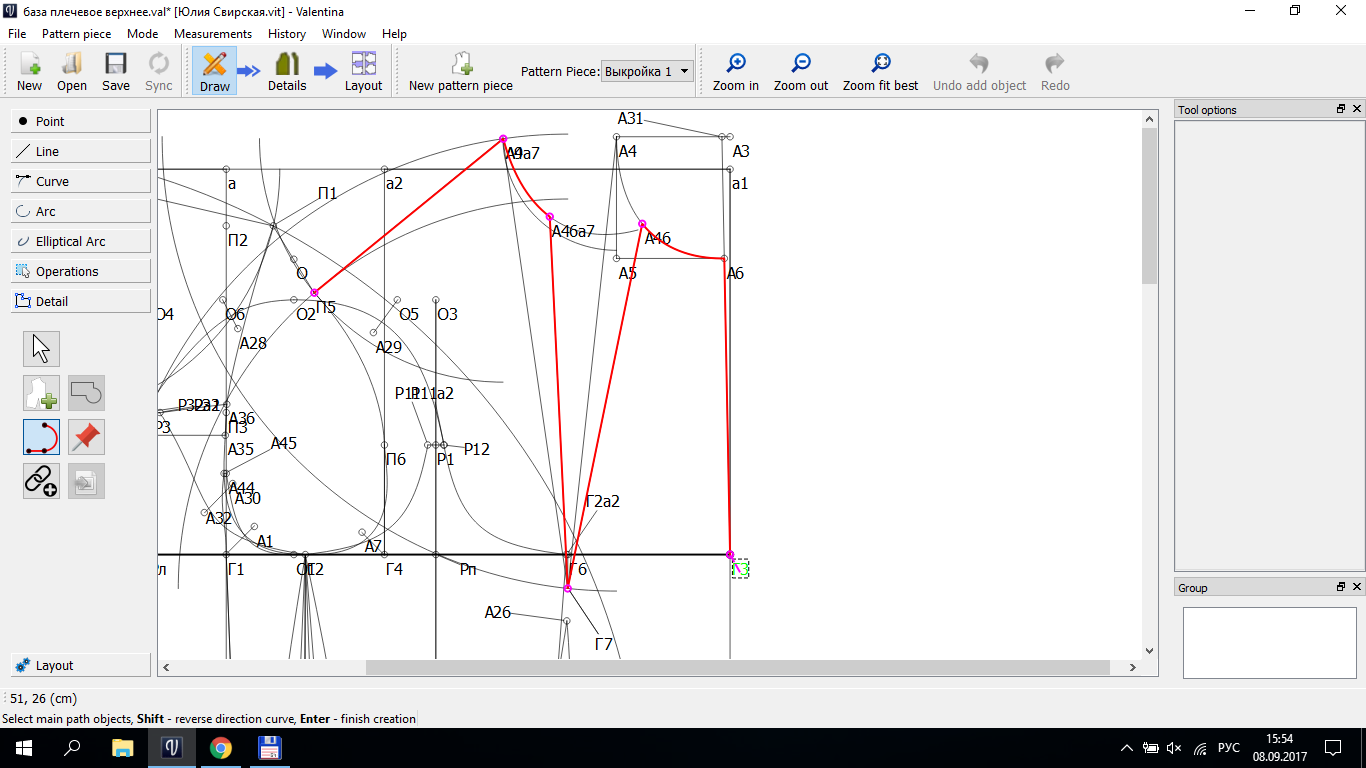Click the add seam allowance detail tool
This screenshot has width=1366, height=768.
41,393
